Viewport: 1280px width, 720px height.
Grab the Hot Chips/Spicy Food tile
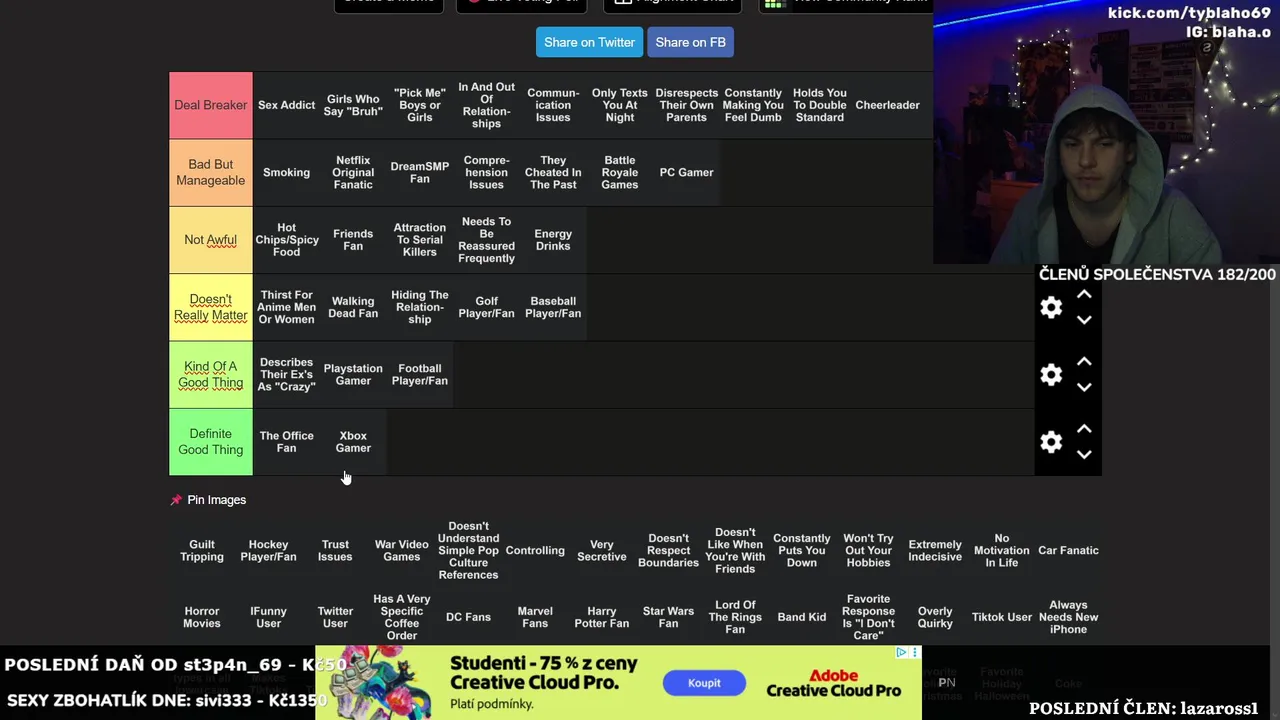286,240
